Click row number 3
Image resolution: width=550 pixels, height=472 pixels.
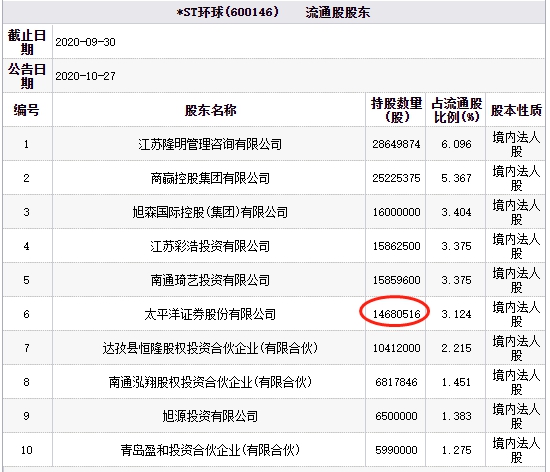26,212
